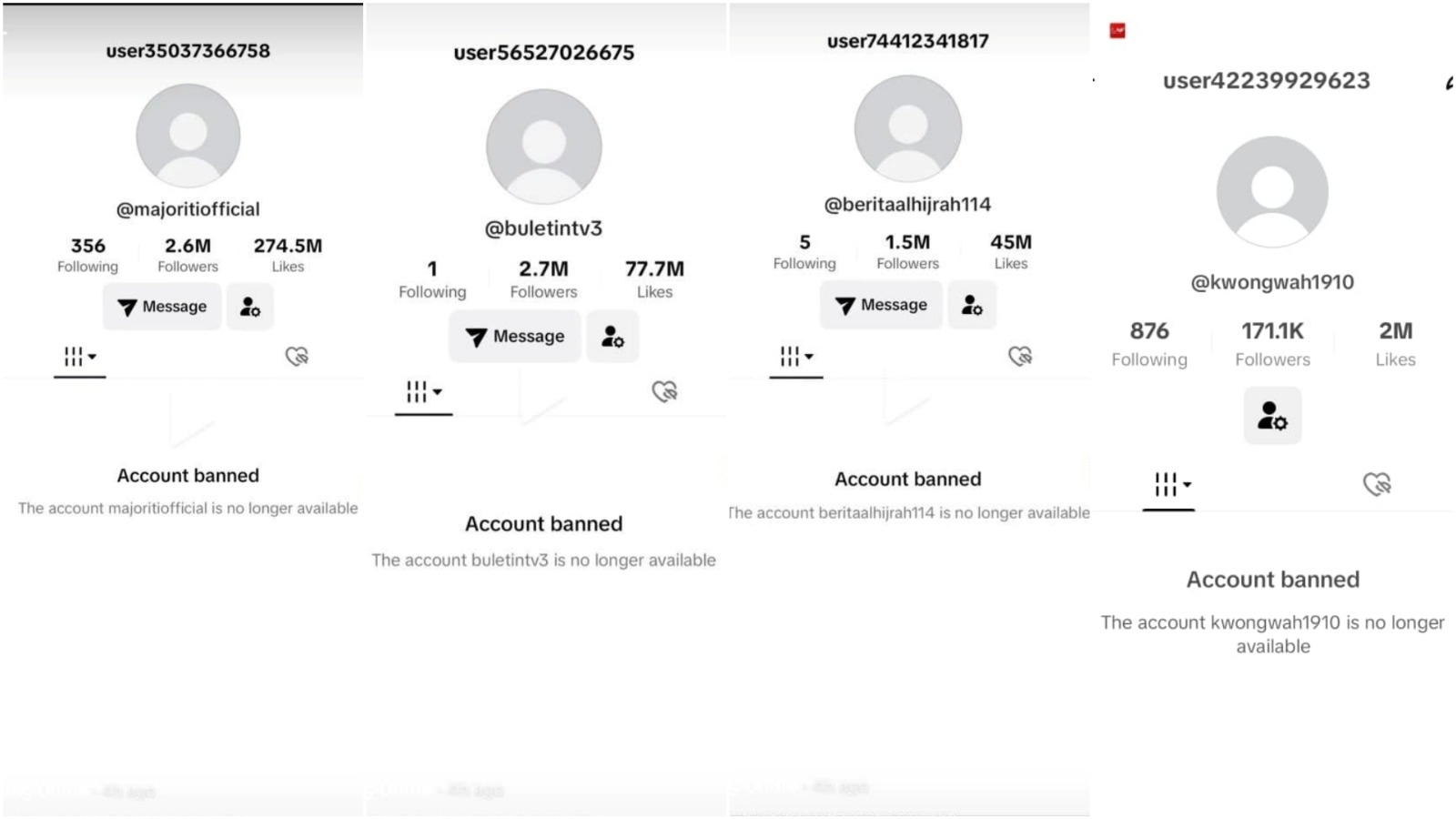Image resolution: width=1456 pixels, height=819 pixels.
Task: Open liked videos tab on majoritiofficial profile
Action: [x=297, y=356]
